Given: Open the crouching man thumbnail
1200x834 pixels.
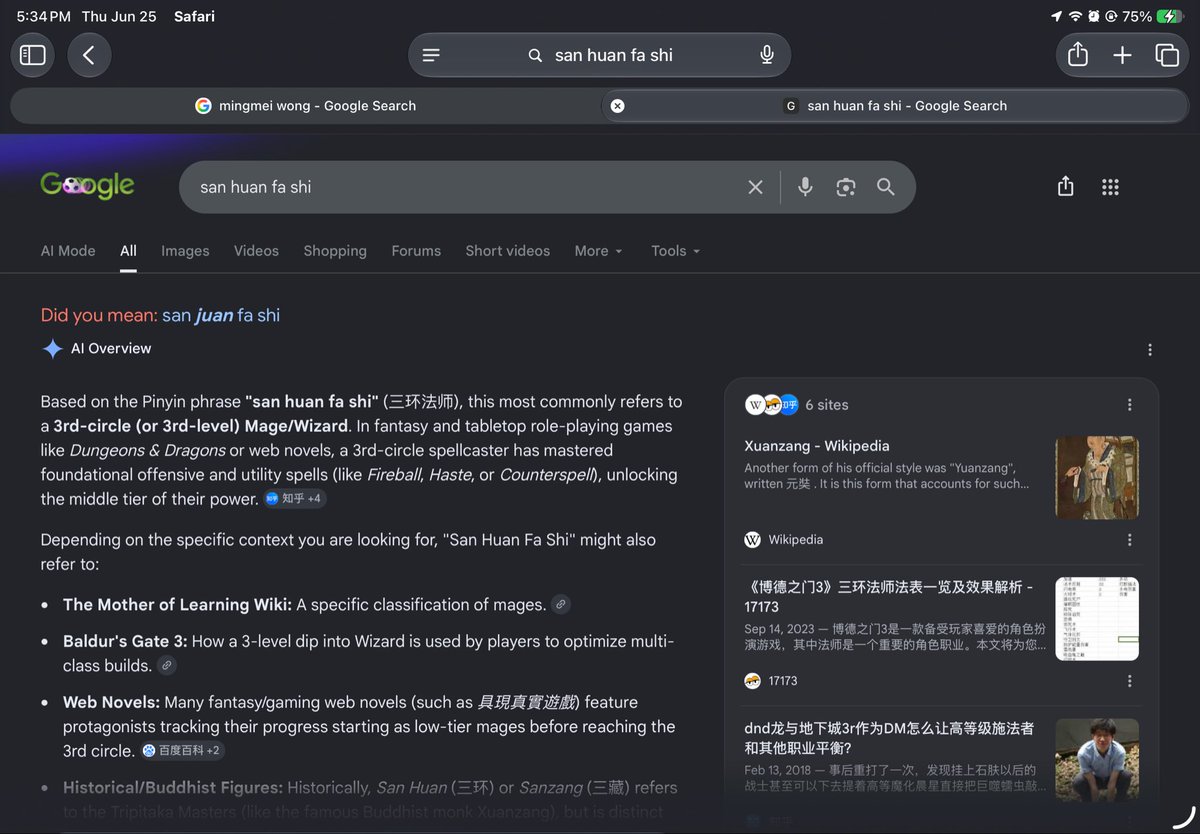Looking at the screenshot, I should (1097, 760).
